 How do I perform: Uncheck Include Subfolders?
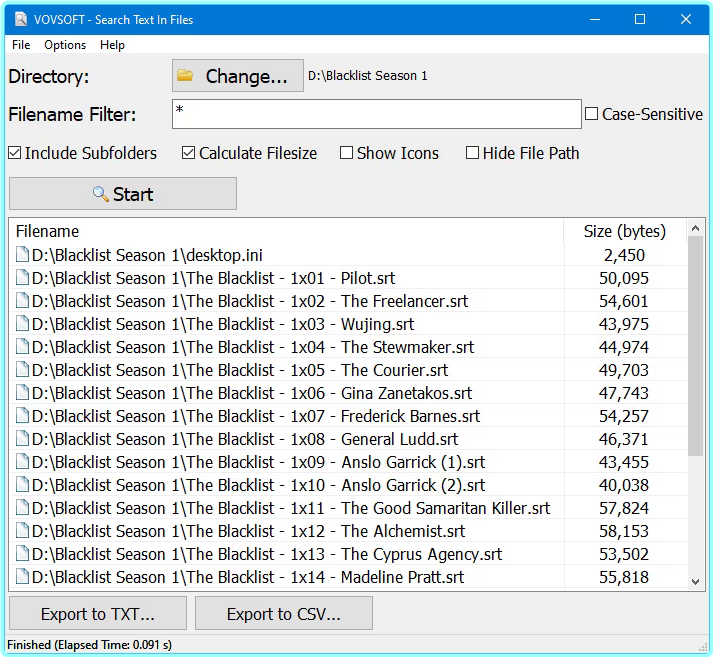pyautogui.click(x=15, y=153)
